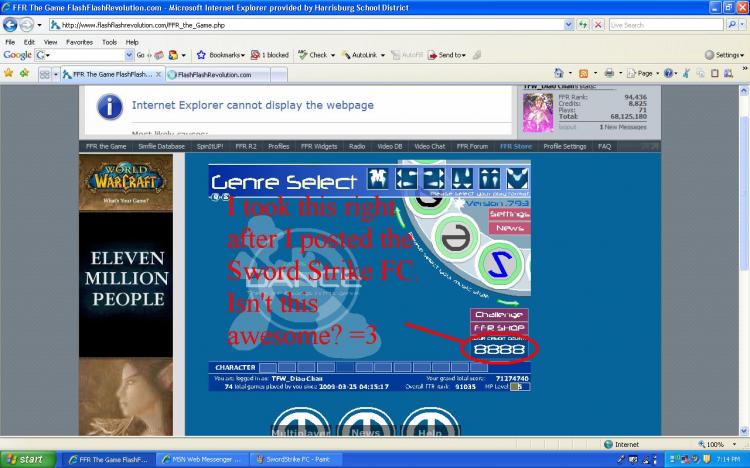
Task: Switch to the FlashFlashRevolution.com tab
Action: coord(218,75)
